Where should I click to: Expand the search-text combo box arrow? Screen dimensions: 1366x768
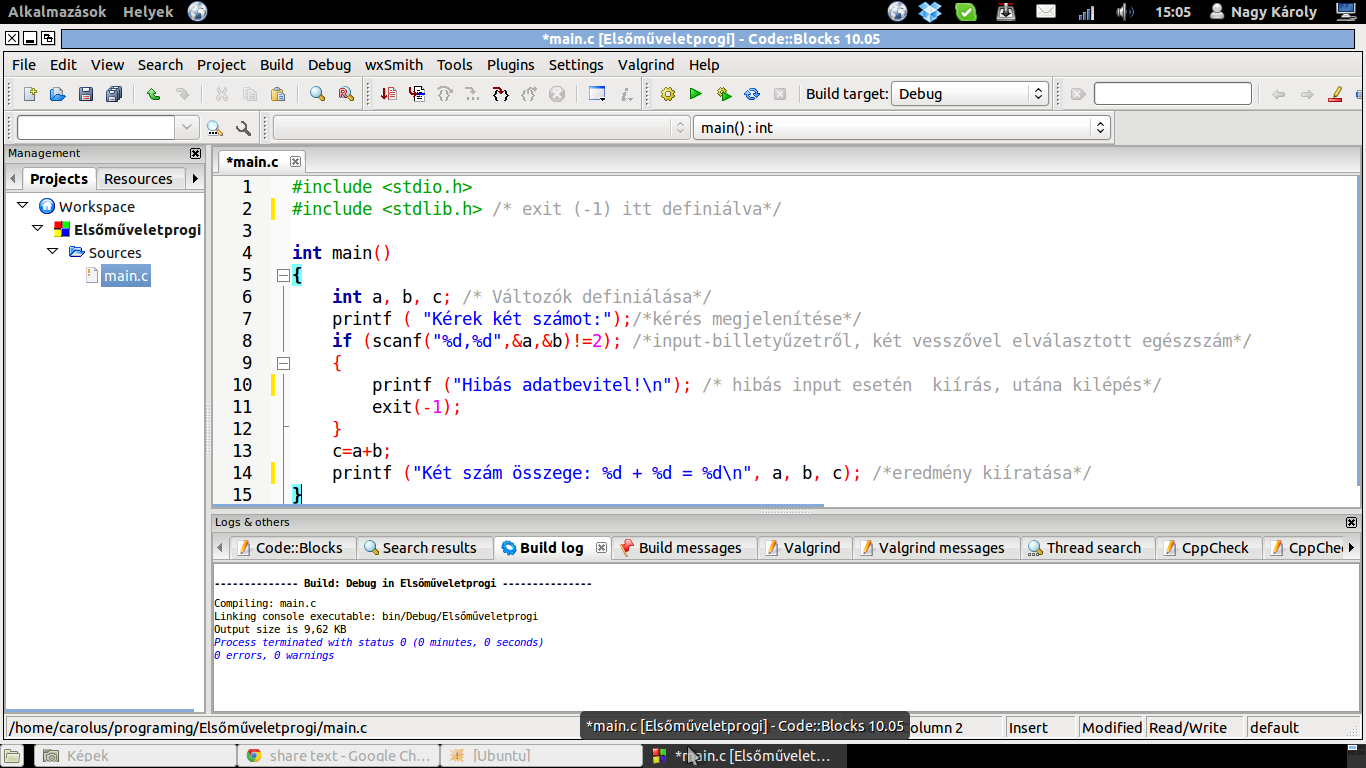[188, 128]
